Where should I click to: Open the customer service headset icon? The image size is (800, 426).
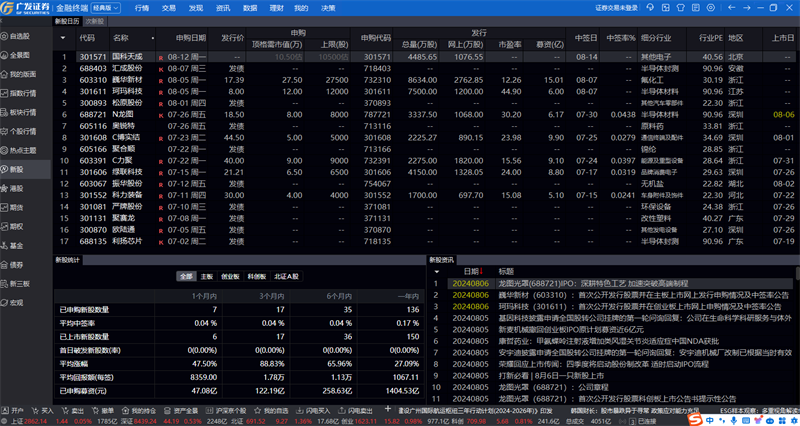point(650,8)
